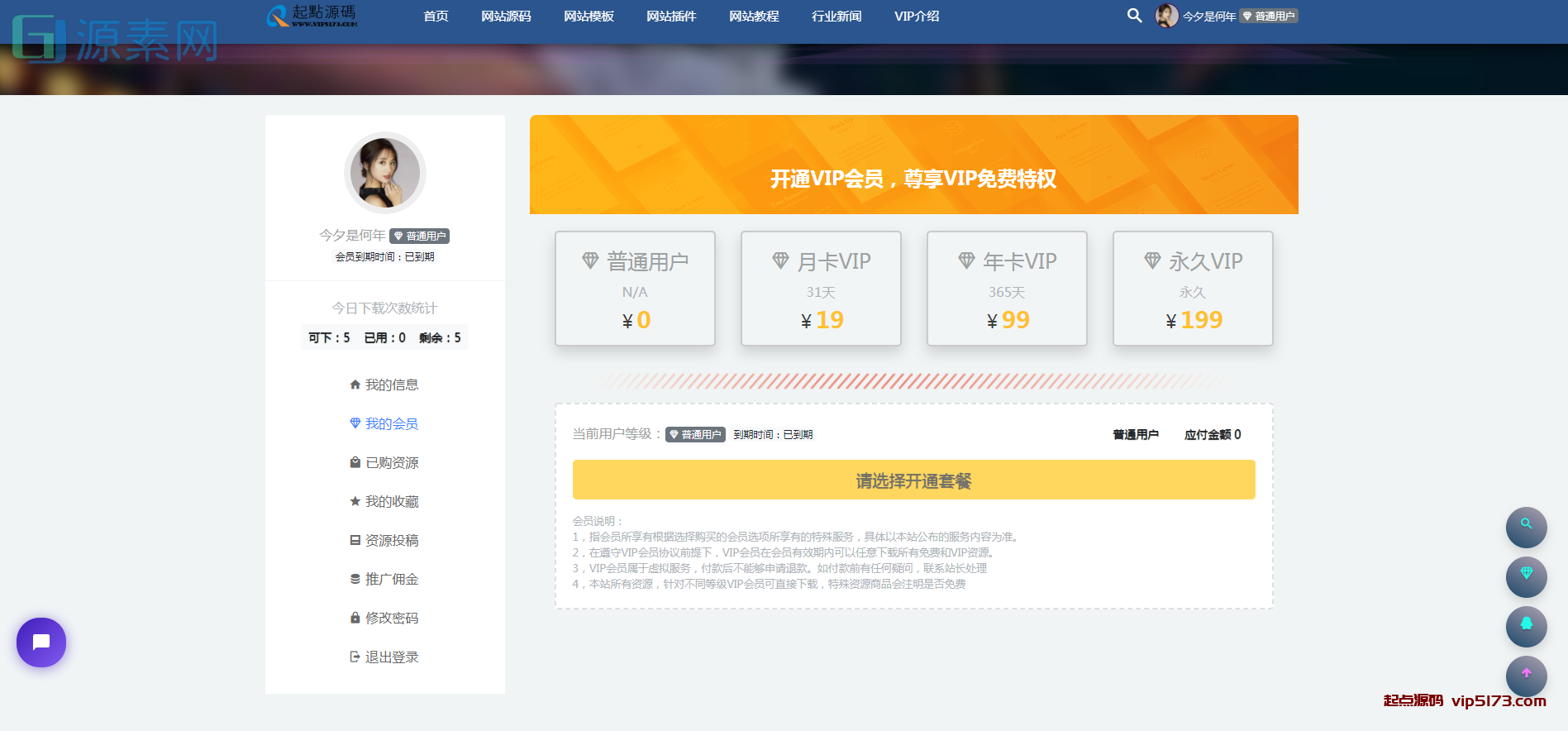Viewport: 1568px width, 731px height.
Task: Open 已购资源 sidebar link
Action: 392,462
